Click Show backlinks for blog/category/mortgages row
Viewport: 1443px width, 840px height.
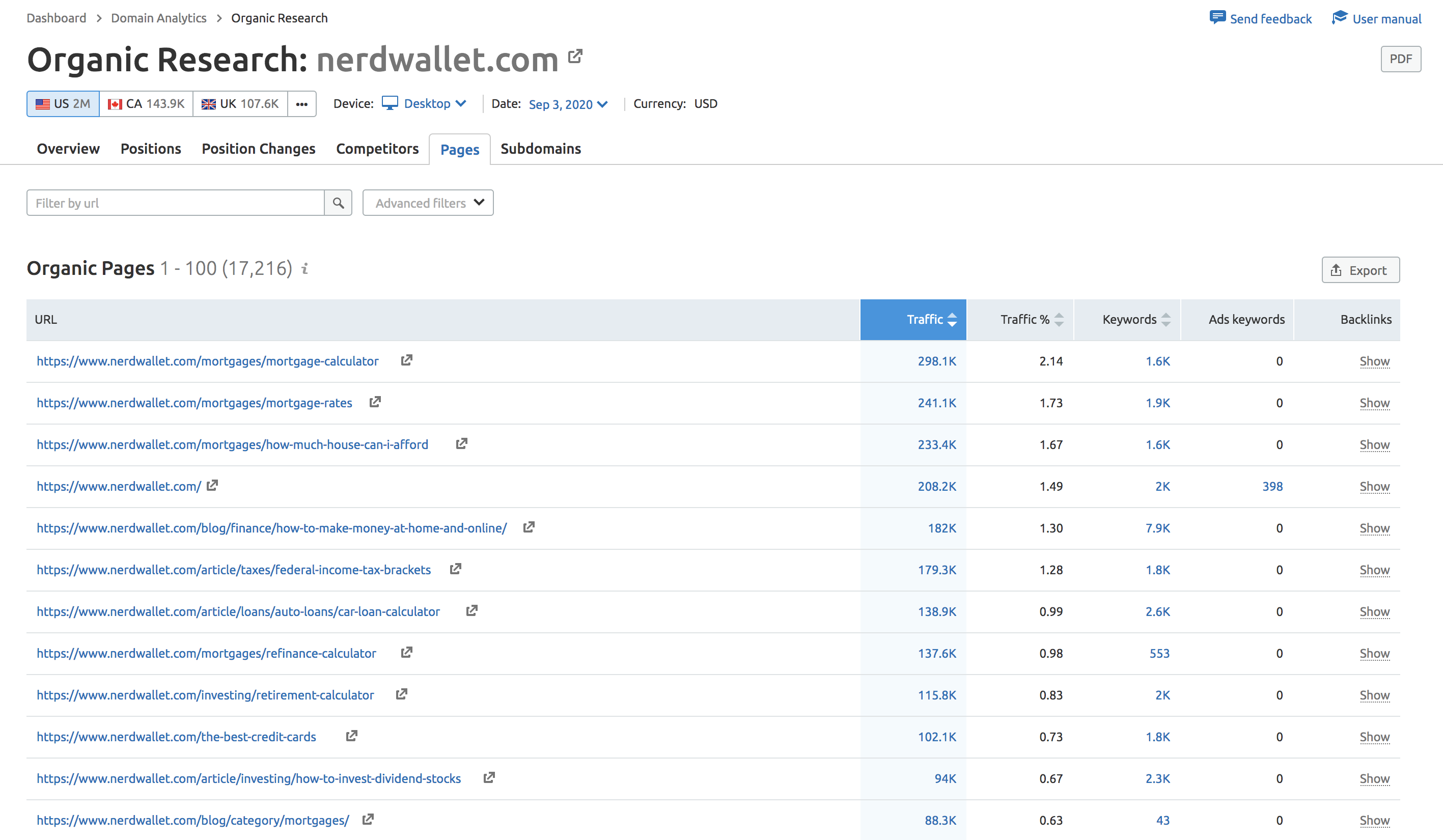[x=1374, y=820]
